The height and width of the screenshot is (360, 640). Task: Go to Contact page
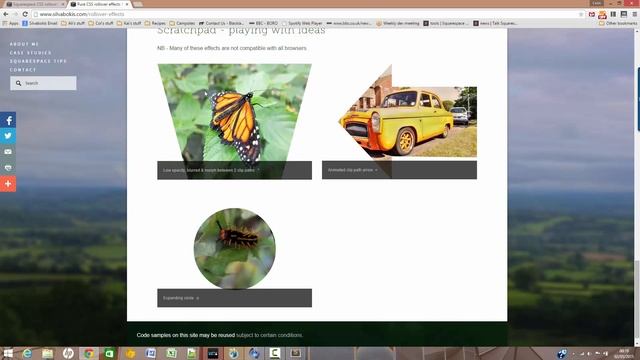coord(23,70)
